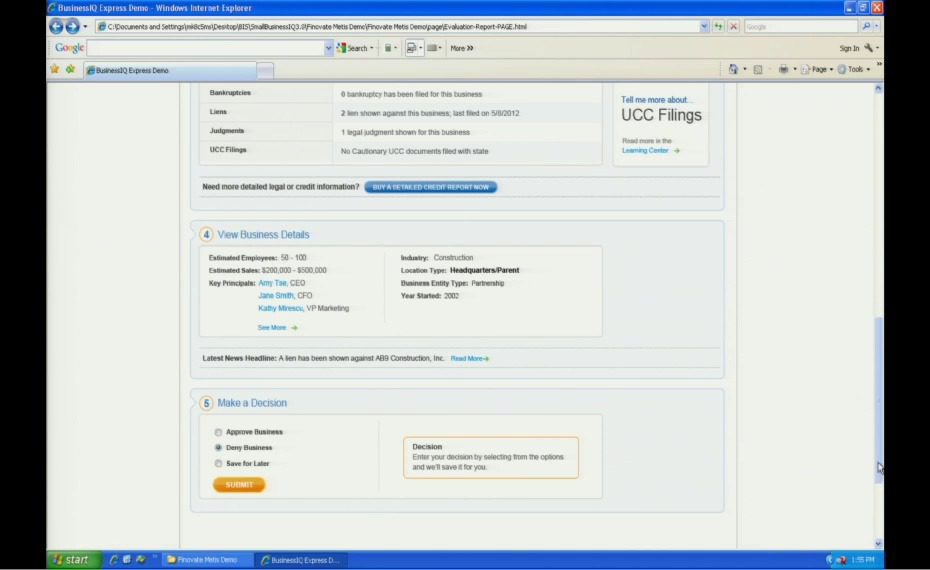Open the Google toolbar More menu
The image size is (930, 570).
pyautogui.click(x=461, y=48)
